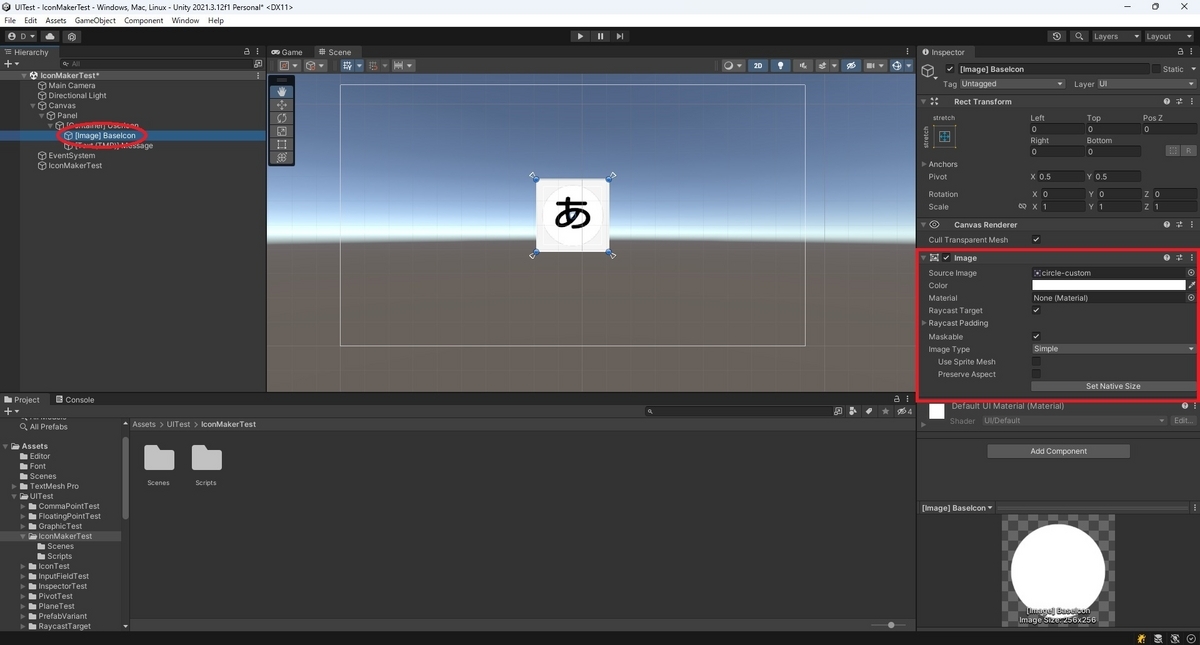Image resolution: width=1200 pixels, height=645 pixels.
Task: Lock the Hierarchy panel
Action: coord(247,52)
